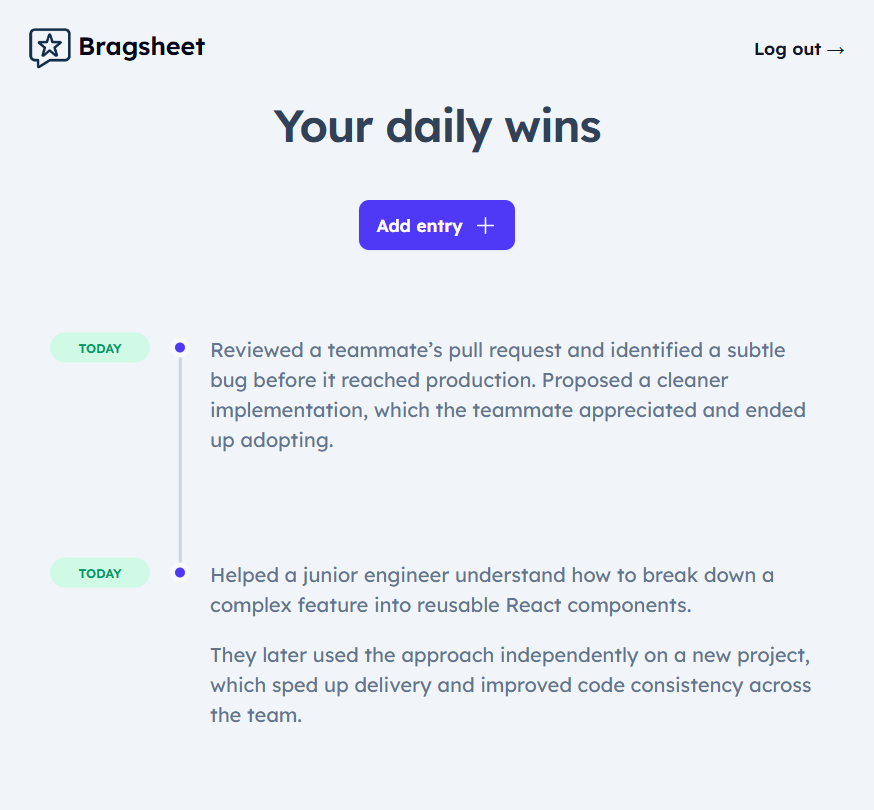Image resolution: width=874 pixels, height=810 pixels.
Task: Select the TODAY badge on the second entry
Action: point(100,573)
